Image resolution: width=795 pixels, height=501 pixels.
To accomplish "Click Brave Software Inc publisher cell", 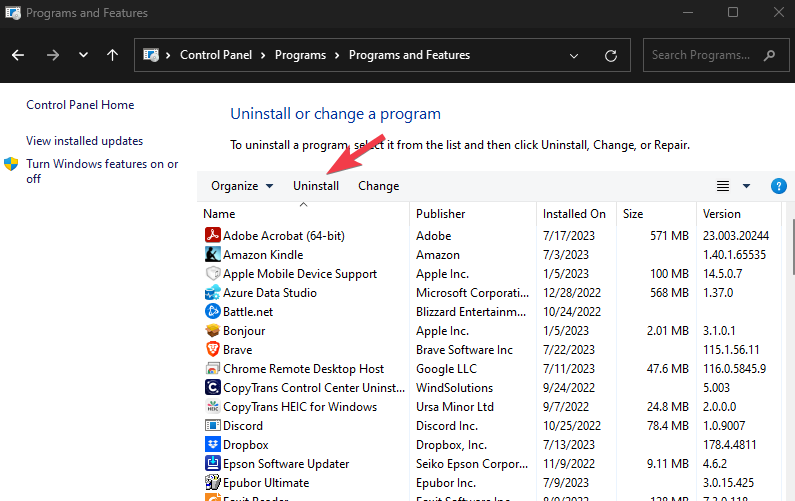I will coord(464,350).
